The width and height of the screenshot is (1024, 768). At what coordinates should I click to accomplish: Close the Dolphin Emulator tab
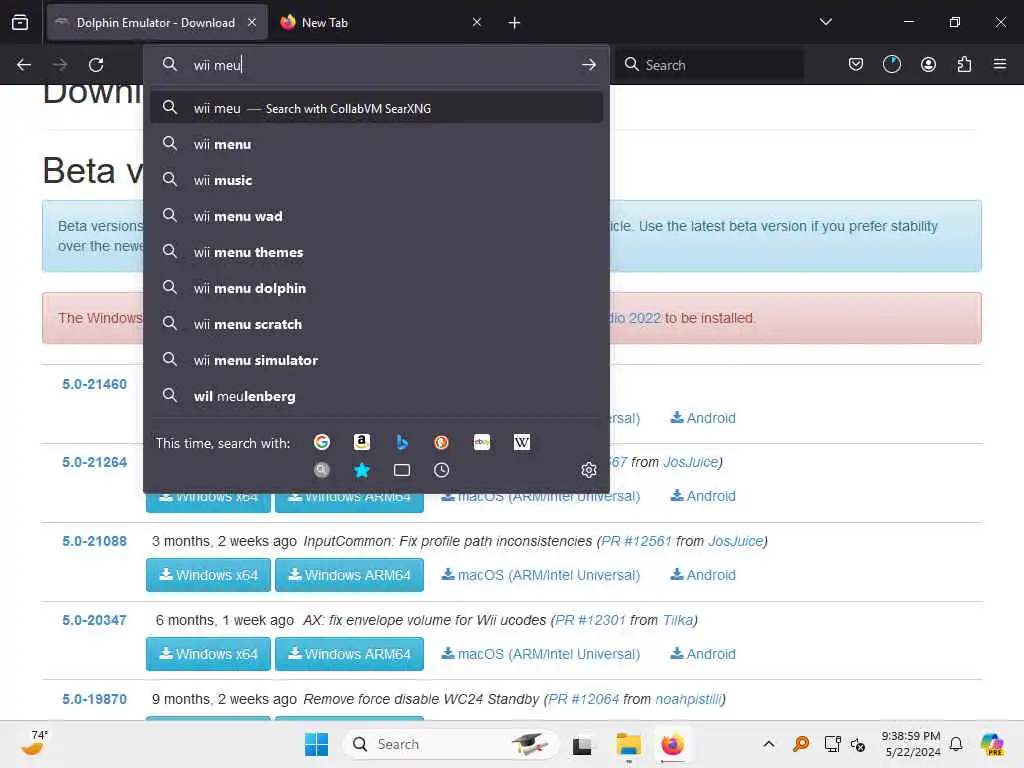tap(252, 22)
